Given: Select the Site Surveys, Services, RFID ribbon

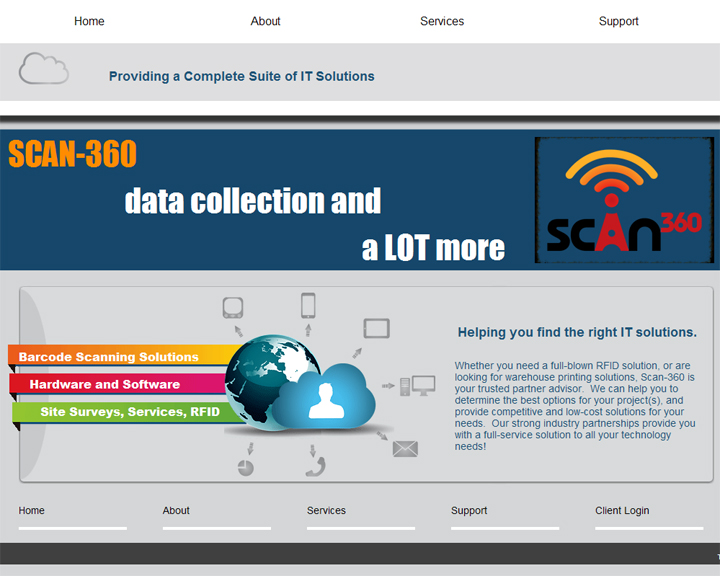Looking at the screenshot, I should [124, 412].
